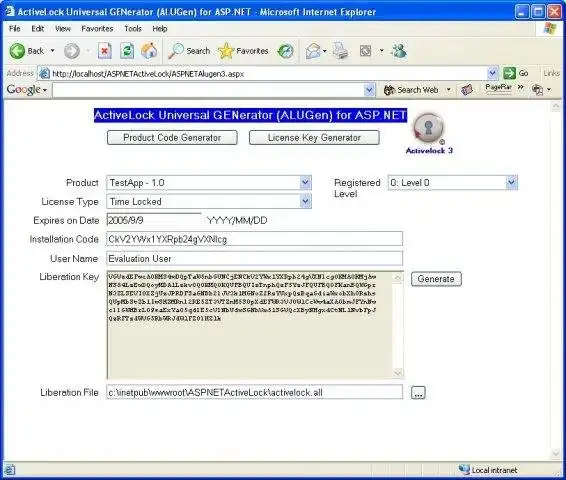
Task: Click the PageRank indicator
Action: [498, 88]
